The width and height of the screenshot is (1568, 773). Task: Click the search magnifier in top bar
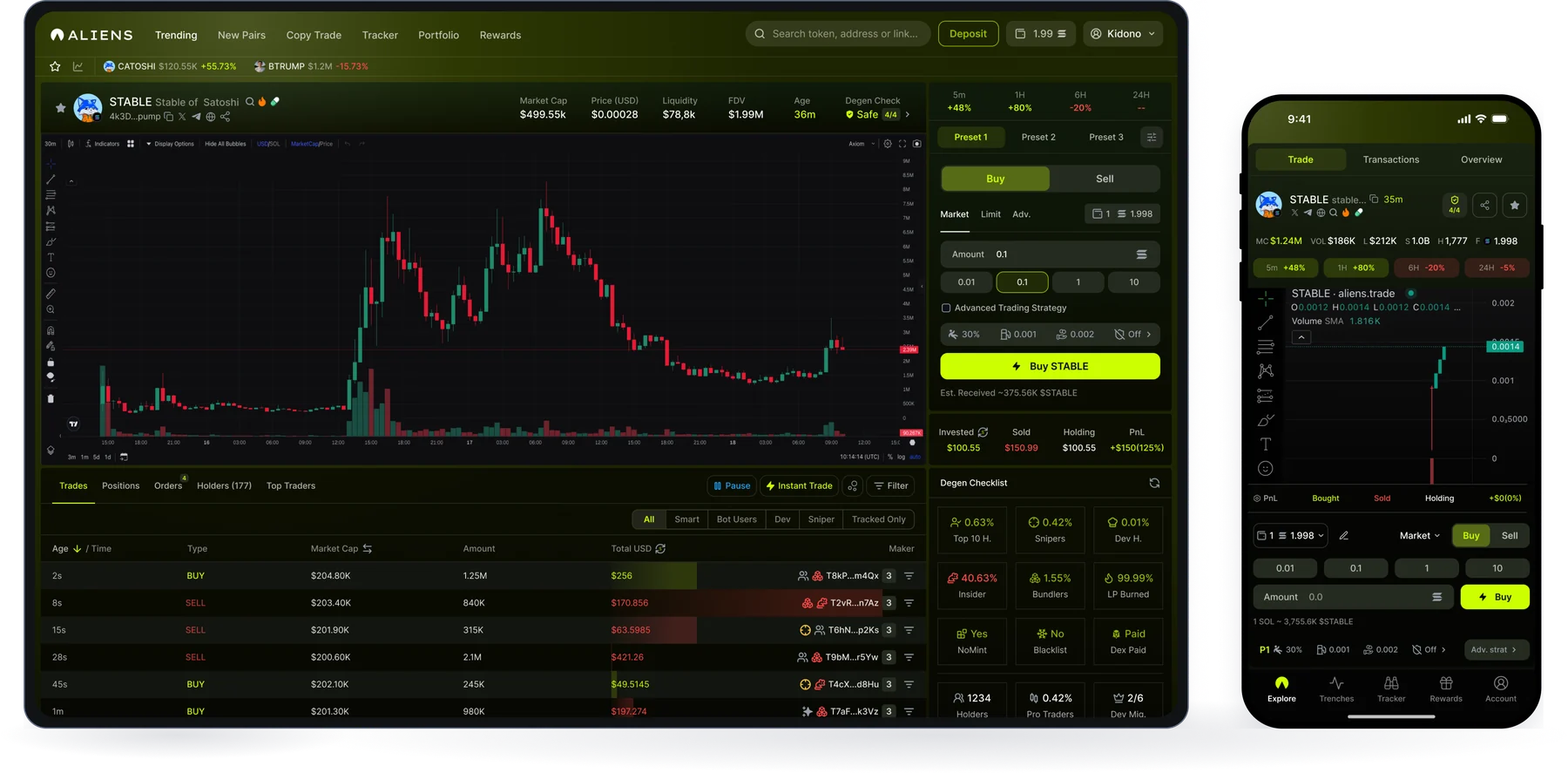(760, 34)
